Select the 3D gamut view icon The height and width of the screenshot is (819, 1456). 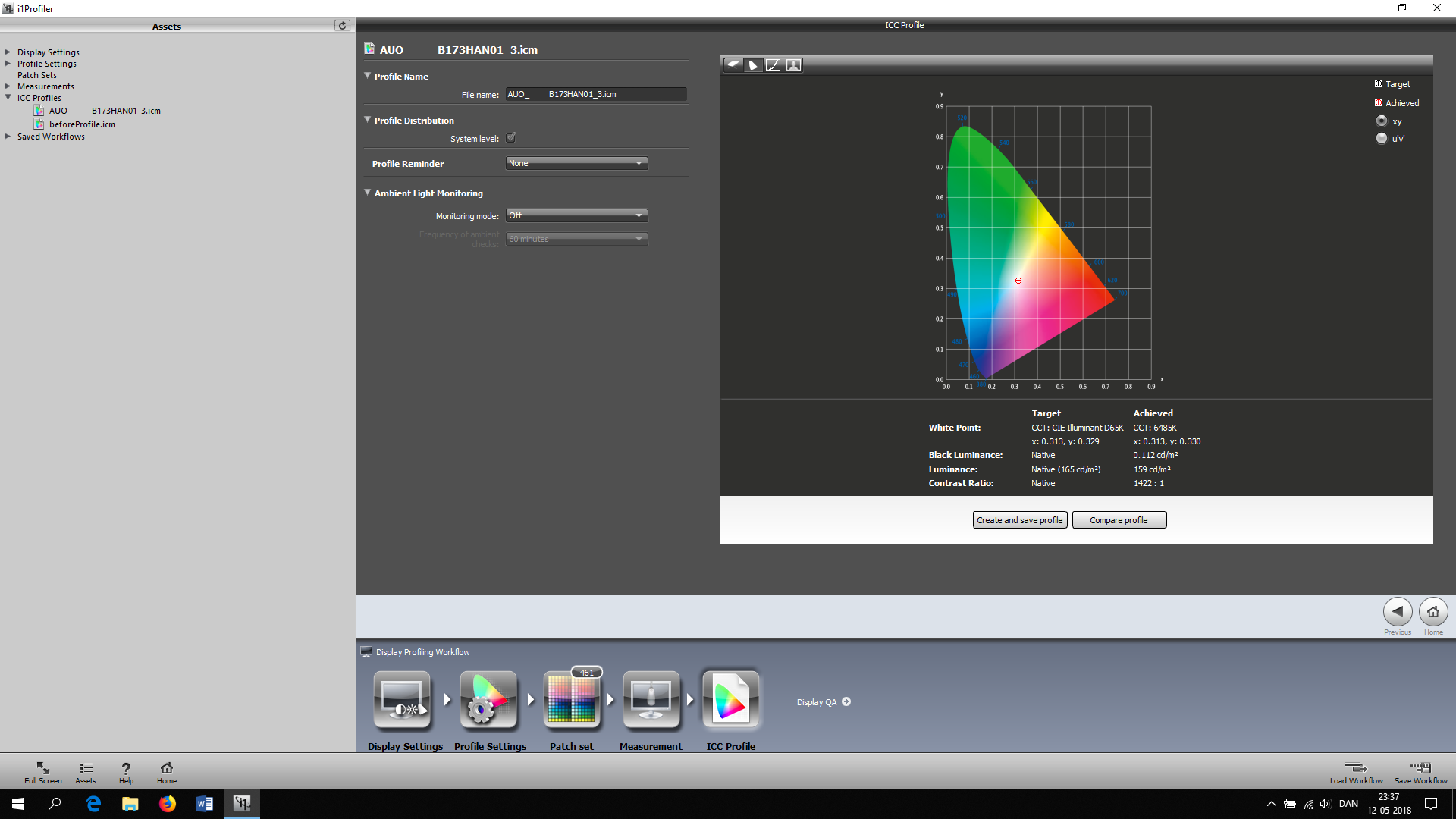pos(733,65)
